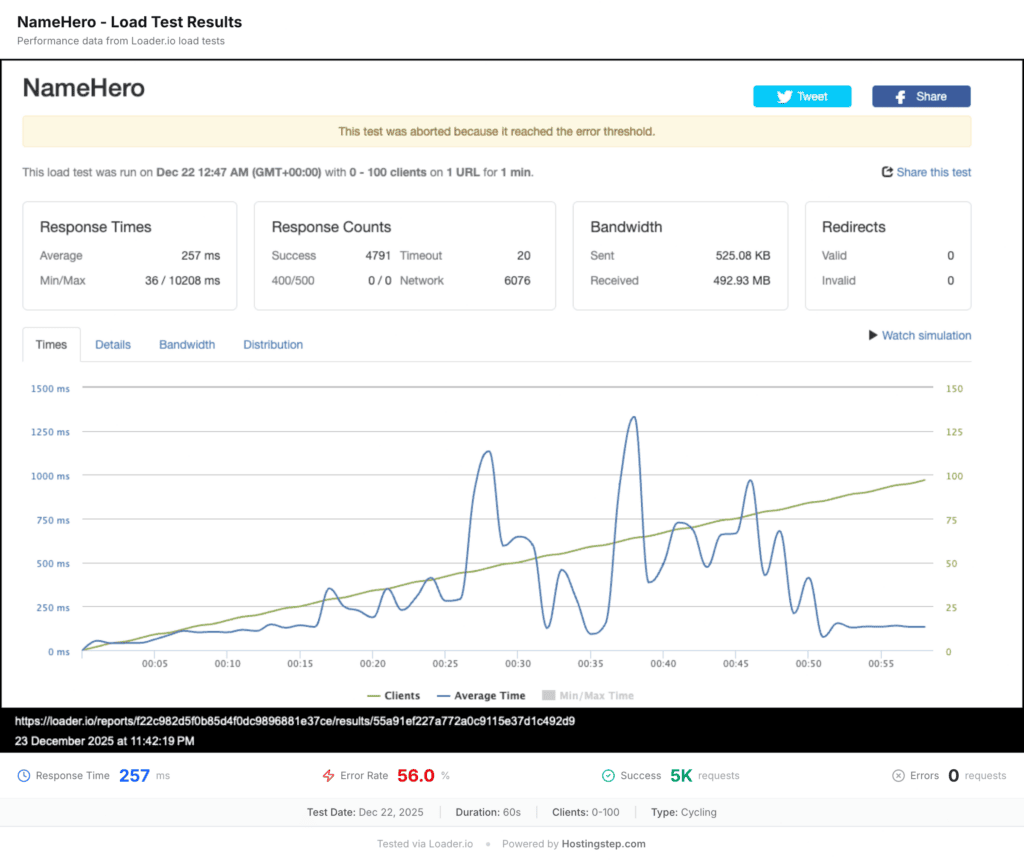Select the Times tab

(x=51, y=344)
